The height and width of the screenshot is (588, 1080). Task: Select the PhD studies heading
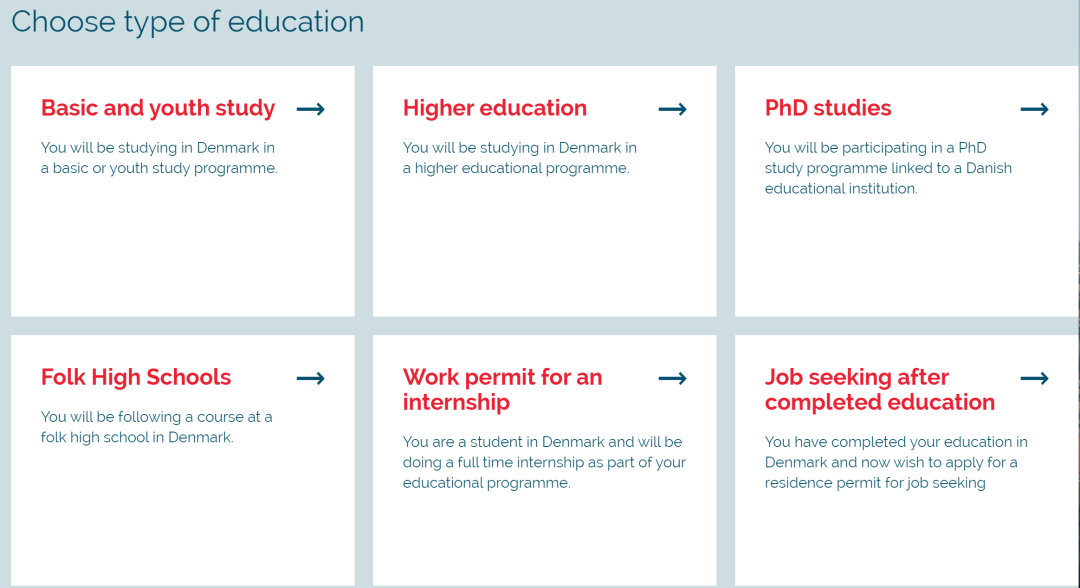pyautogui.click(x=828, y=108)
